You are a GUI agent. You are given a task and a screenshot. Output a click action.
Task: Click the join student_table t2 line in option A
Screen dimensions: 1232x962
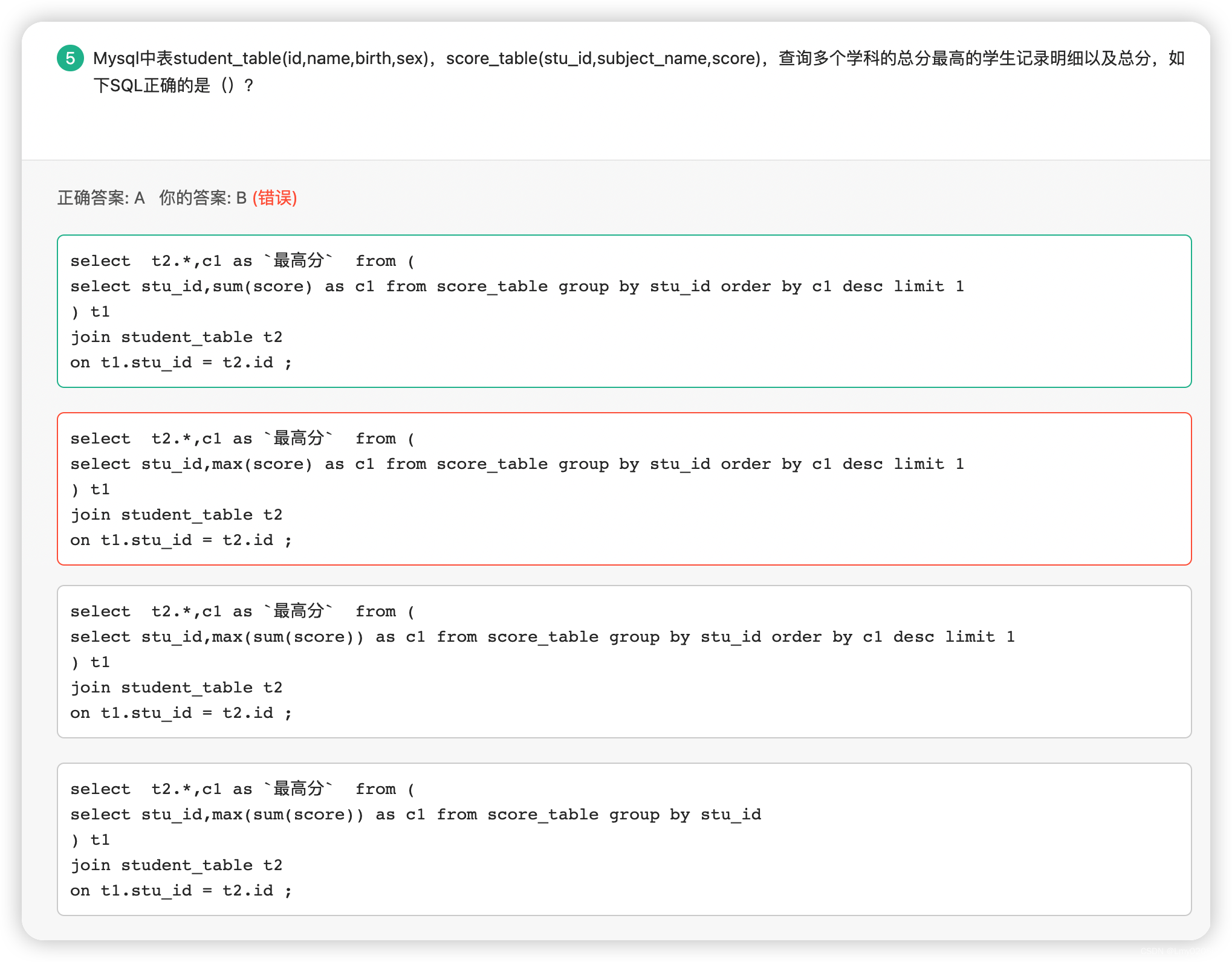(x=177, y=337)
